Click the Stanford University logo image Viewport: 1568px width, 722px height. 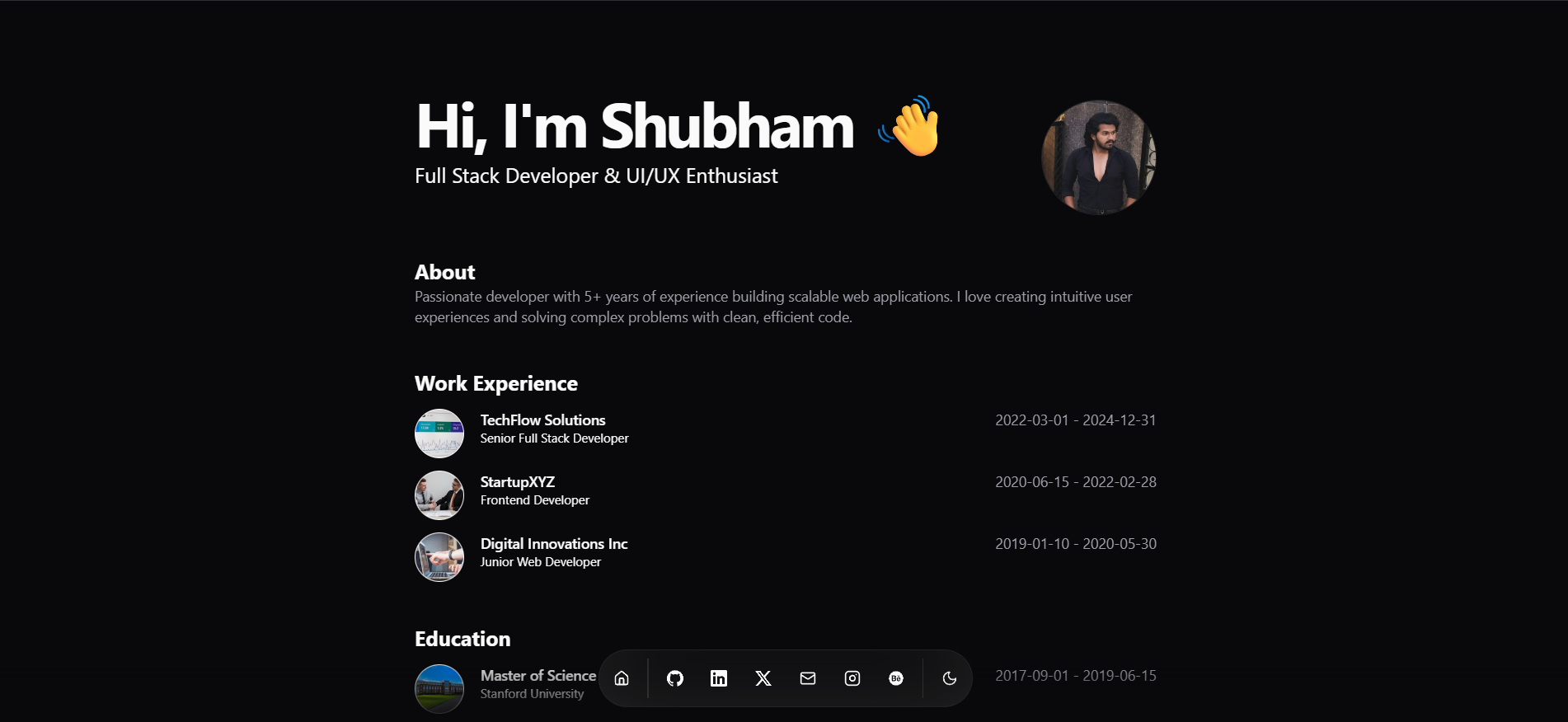click(439, 688)
